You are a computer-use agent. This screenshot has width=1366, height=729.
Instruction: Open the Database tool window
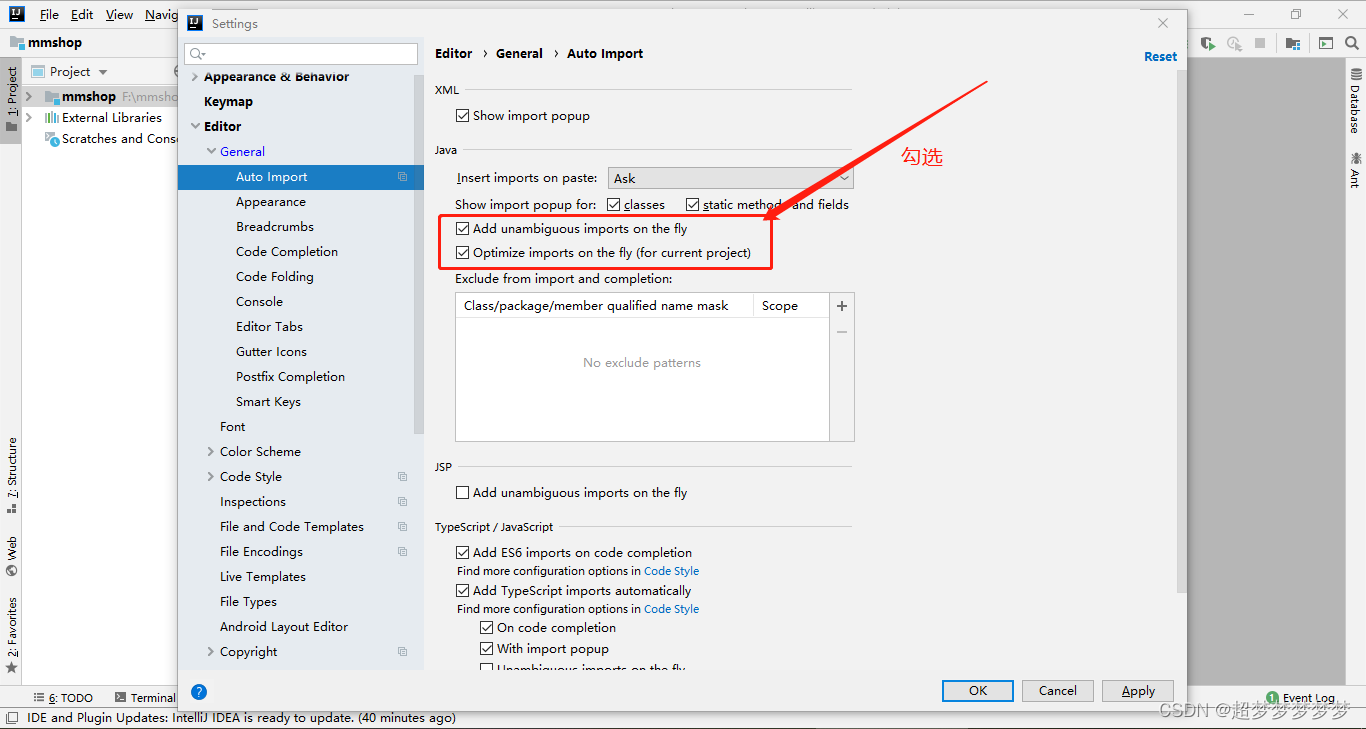point(1356,101)
